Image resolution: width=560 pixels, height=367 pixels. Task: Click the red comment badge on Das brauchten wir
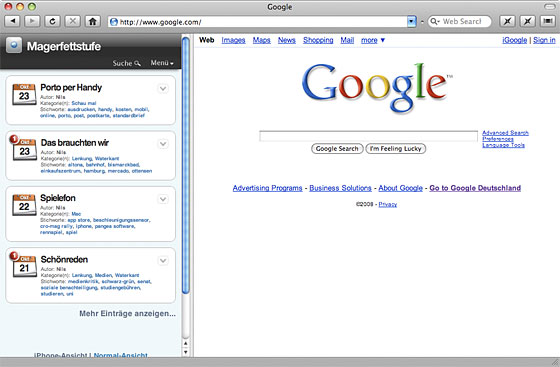pyautogui.click(x=14, y=139)
